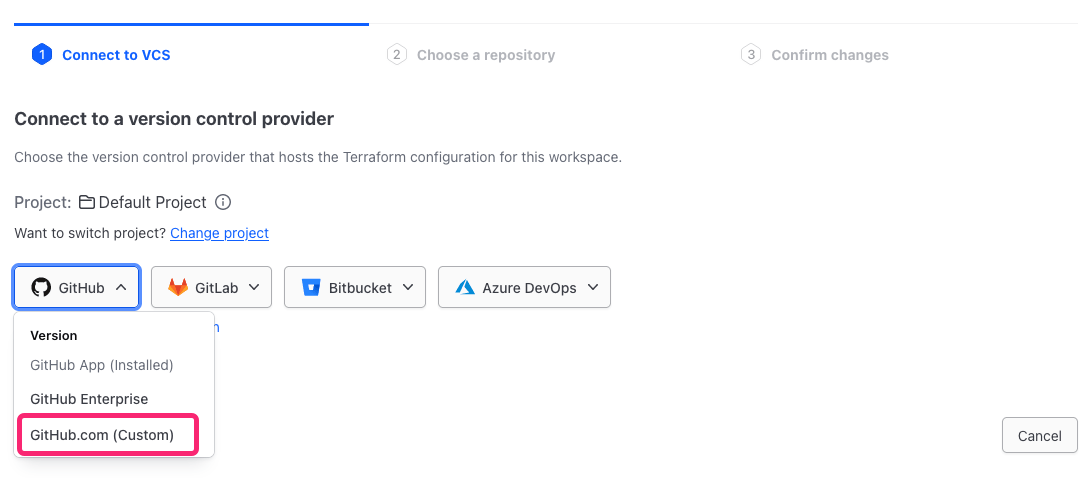This screenshot has width=1092, height=478.
Task: Collapse the GitHub dropdown via its chevron
Action: pyautogui.click(x=121, y=288)
